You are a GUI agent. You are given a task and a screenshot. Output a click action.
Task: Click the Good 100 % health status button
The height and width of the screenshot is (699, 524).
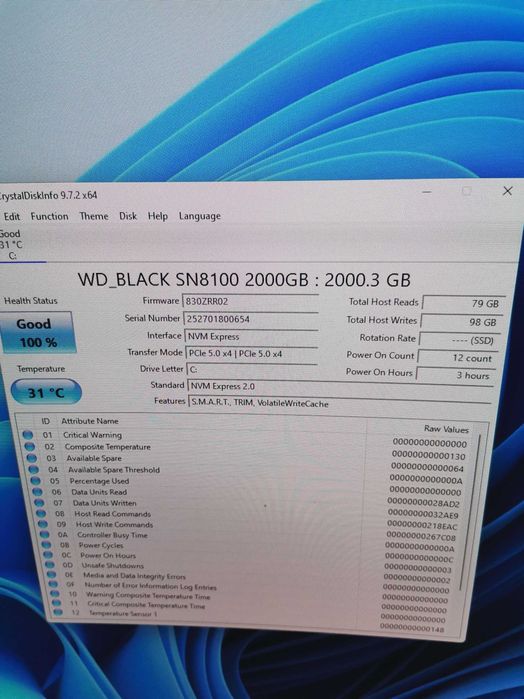38,333
